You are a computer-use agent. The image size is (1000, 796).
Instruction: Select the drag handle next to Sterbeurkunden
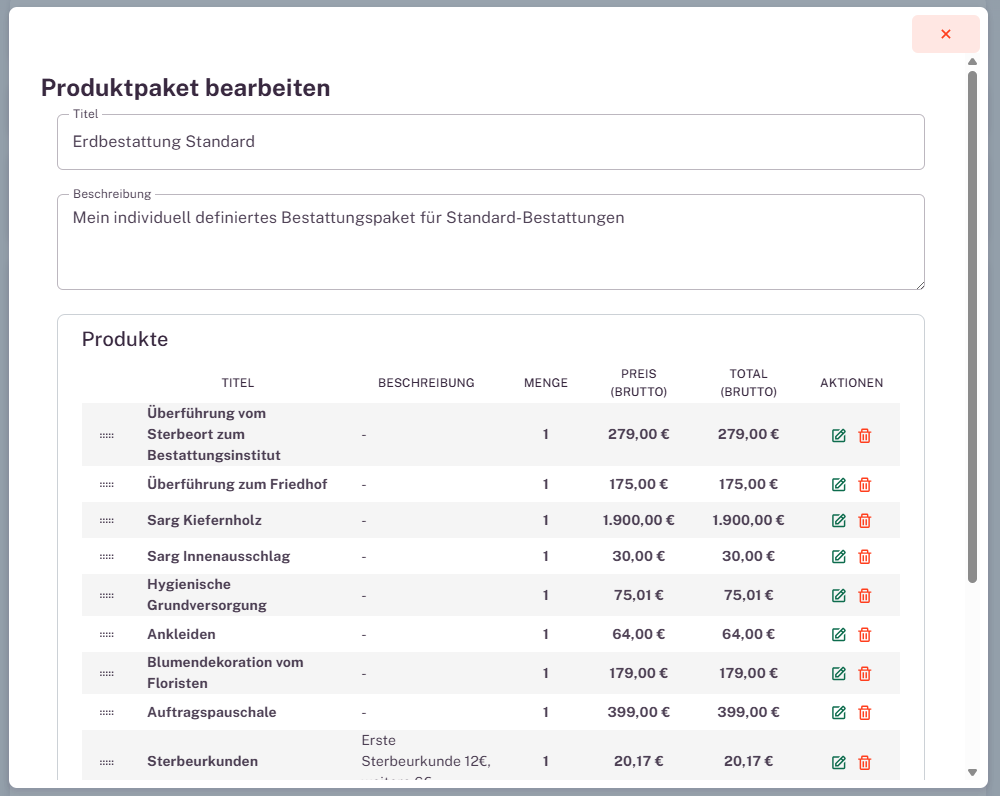[106, 761]
